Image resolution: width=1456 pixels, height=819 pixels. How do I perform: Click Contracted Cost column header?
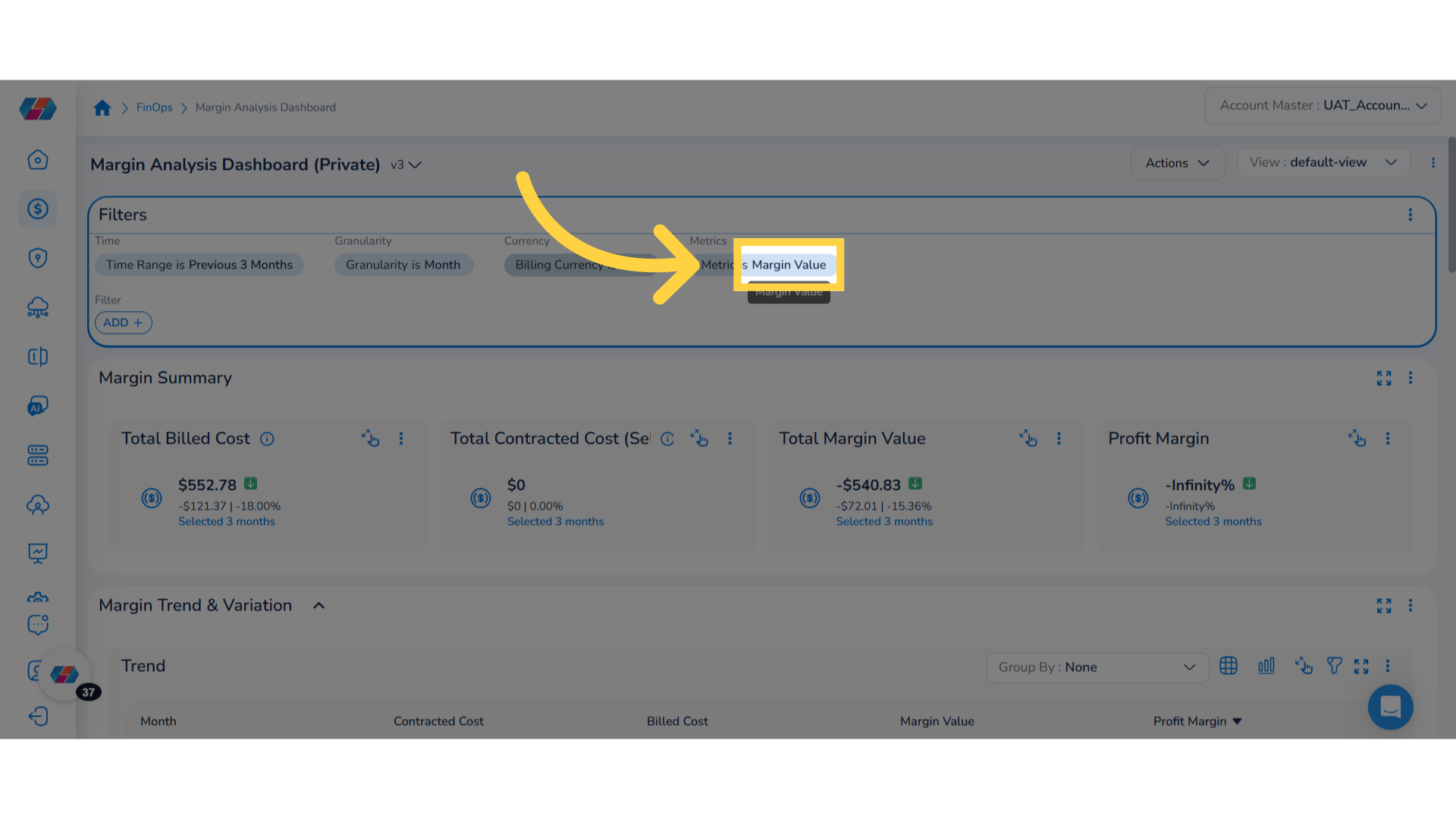(x=438, y=722)
